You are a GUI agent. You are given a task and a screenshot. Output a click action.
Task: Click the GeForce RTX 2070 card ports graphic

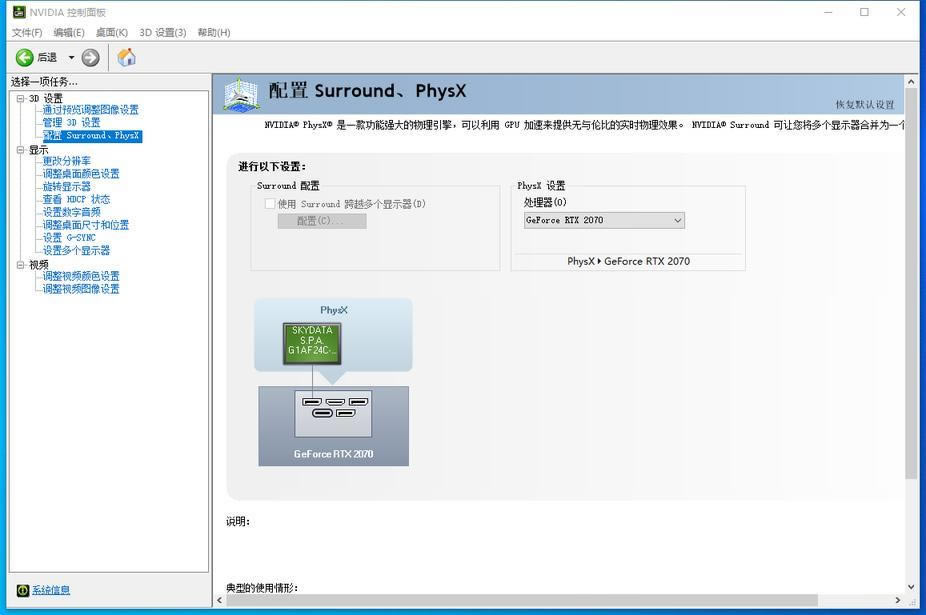[334, 414]
